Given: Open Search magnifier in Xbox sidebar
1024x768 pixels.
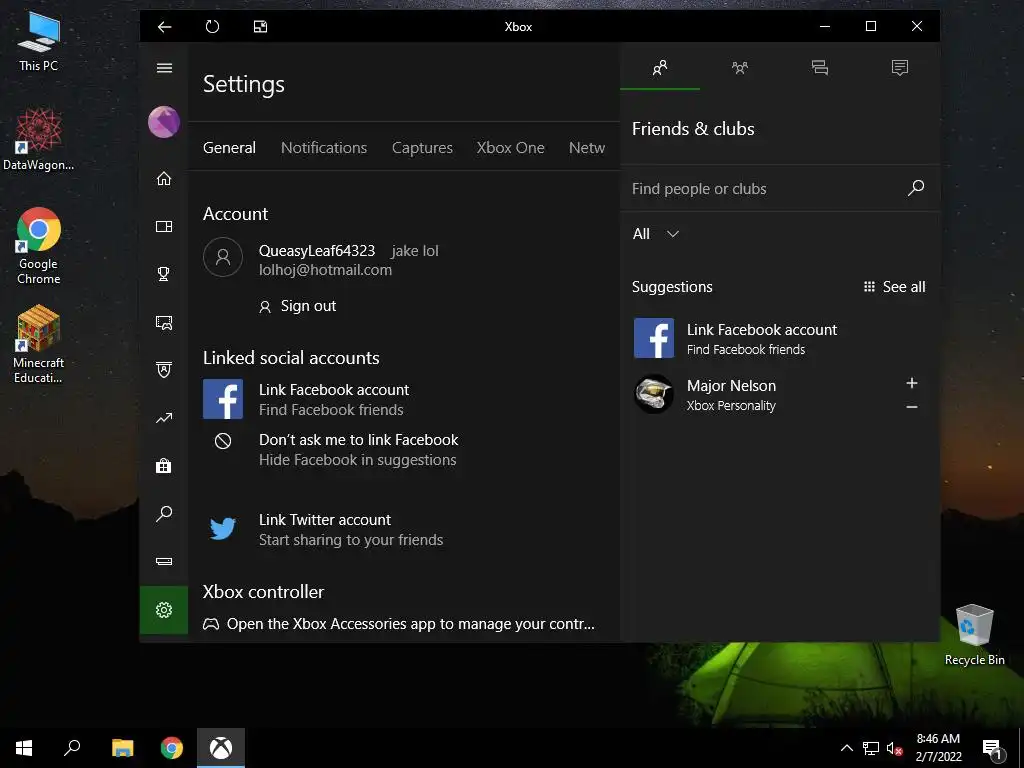Looking at the screenshot, I should [164, 513].
